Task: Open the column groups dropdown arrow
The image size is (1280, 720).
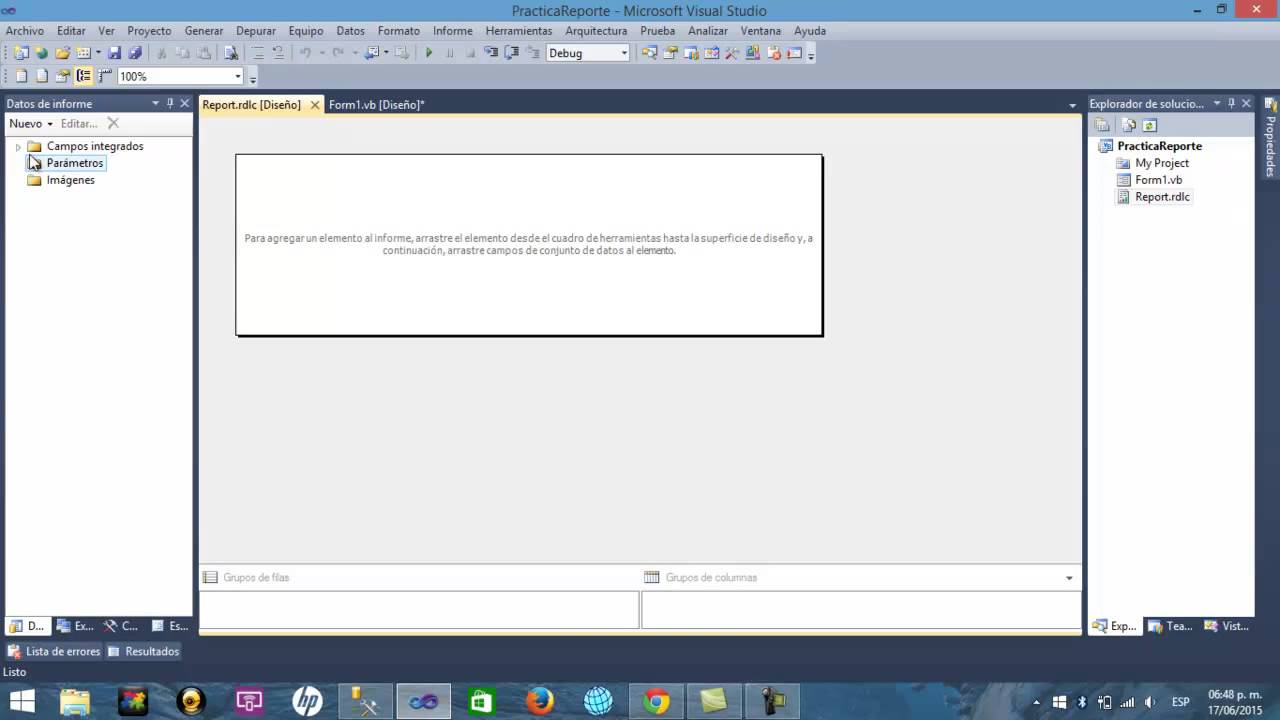Action: coord(1069,578)
